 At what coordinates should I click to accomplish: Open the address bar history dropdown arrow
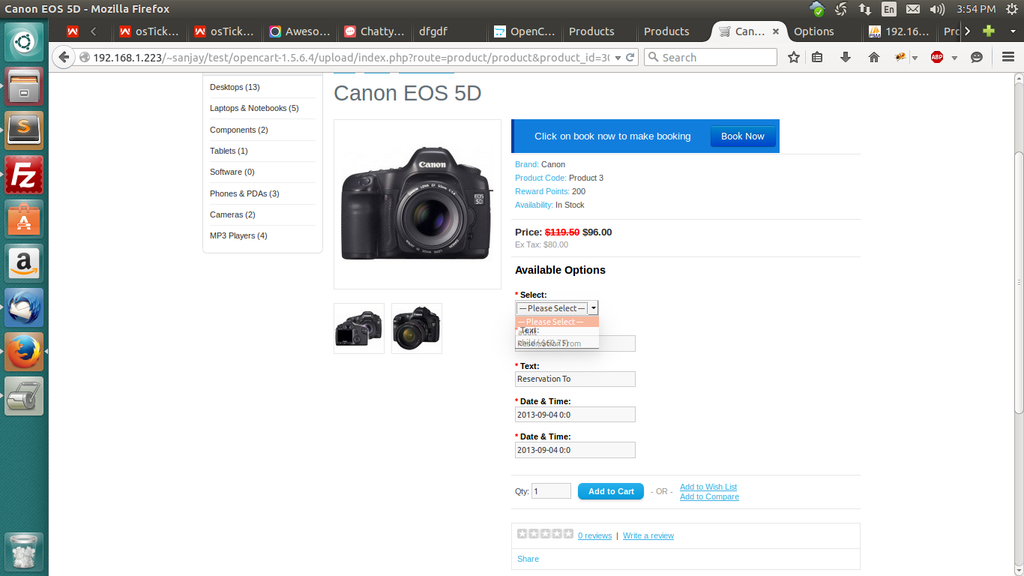pos(618,57)
